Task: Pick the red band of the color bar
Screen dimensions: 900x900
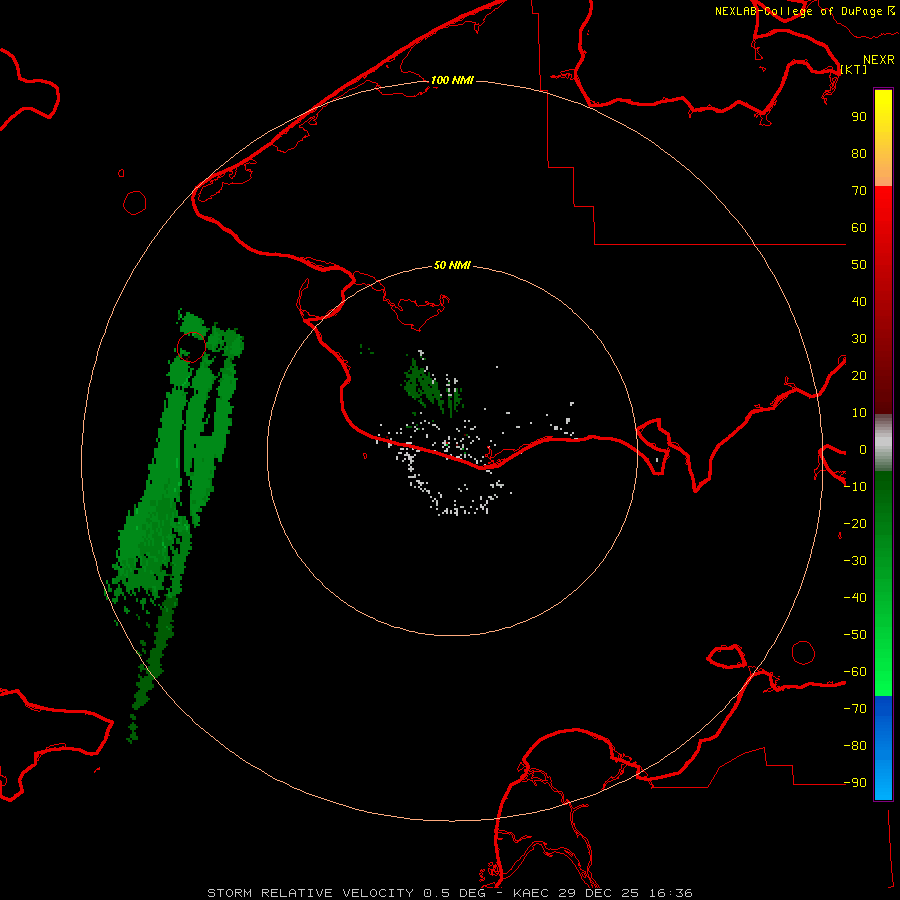Action: [x=883, y=300]
